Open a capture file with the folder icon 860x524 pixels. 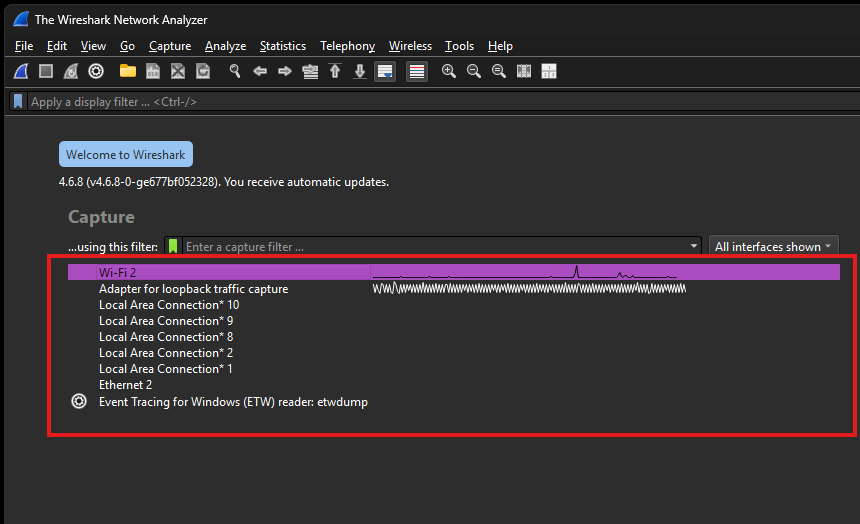pyautogui.click(x=128, y=71)
